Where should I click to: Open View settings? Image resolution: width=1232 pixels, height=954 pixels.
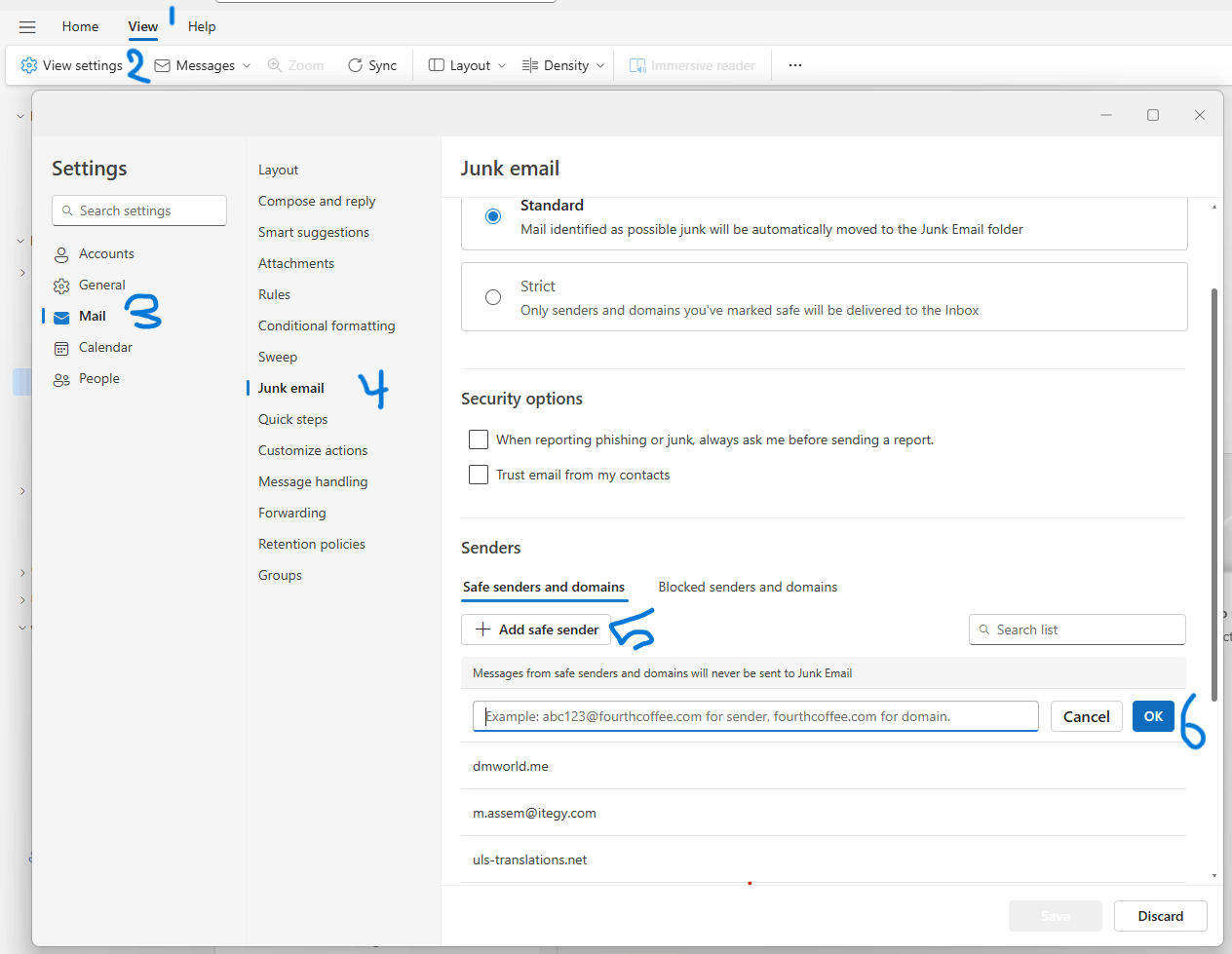(71, 64)
